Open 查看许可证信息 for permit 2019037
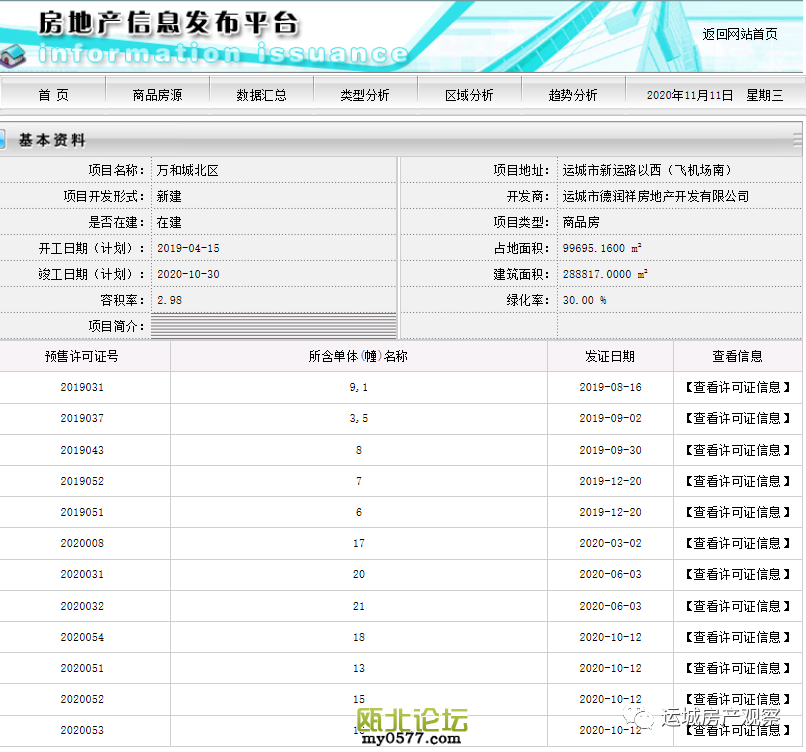Viewport: 806px width, 752px height. click(x=738, y=418)
